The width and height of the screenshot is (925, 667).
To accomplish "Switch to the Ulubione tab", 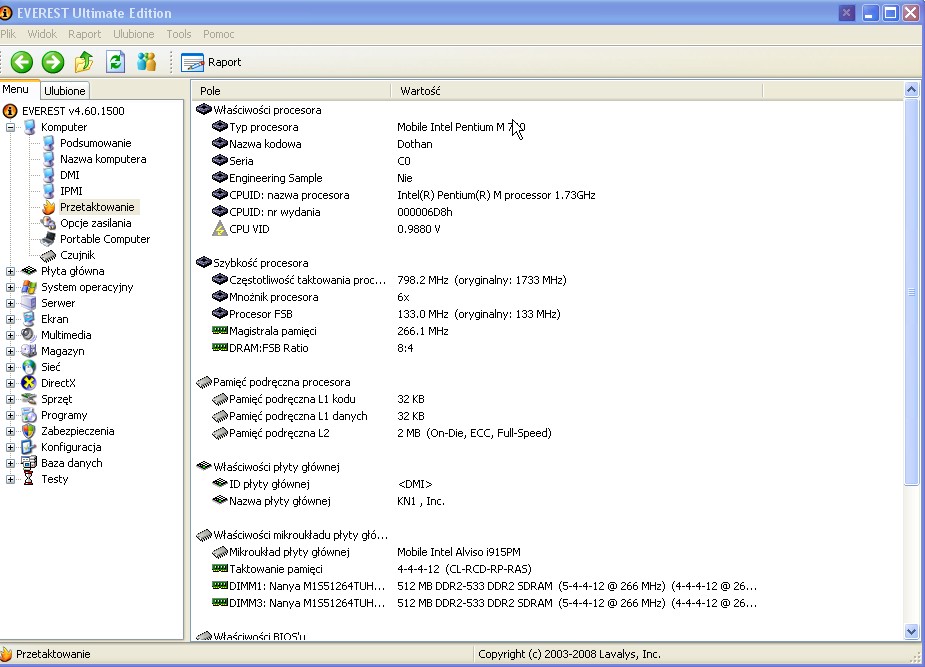I will [65, 91].
